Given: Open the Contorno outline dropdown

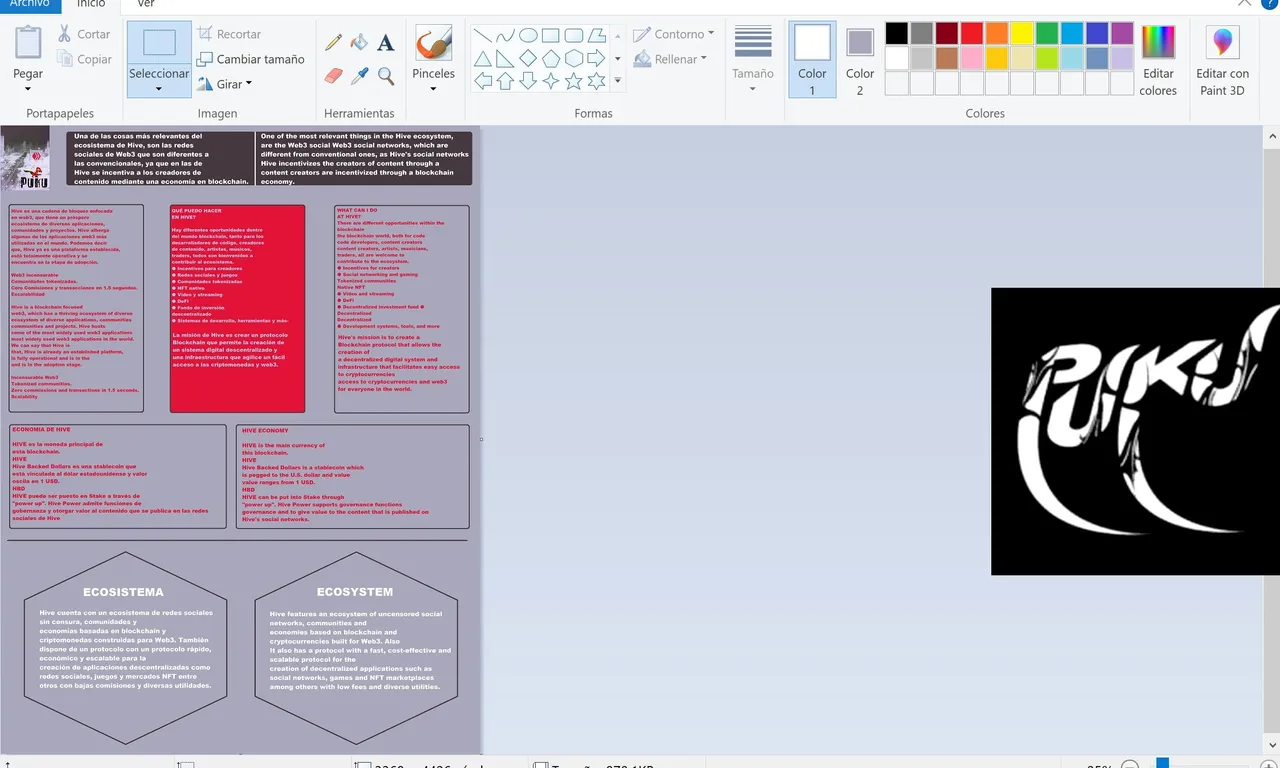Looking at the screenshot, I should click(673, 34).
